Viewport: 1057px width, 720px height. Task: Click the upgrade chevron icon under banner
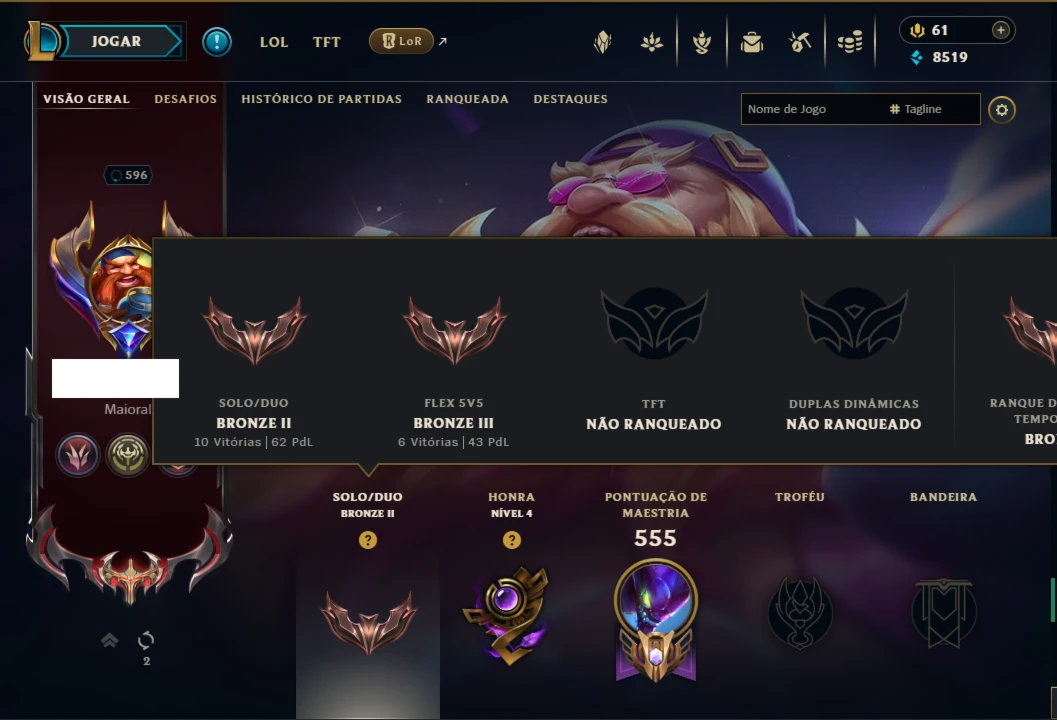109,640
